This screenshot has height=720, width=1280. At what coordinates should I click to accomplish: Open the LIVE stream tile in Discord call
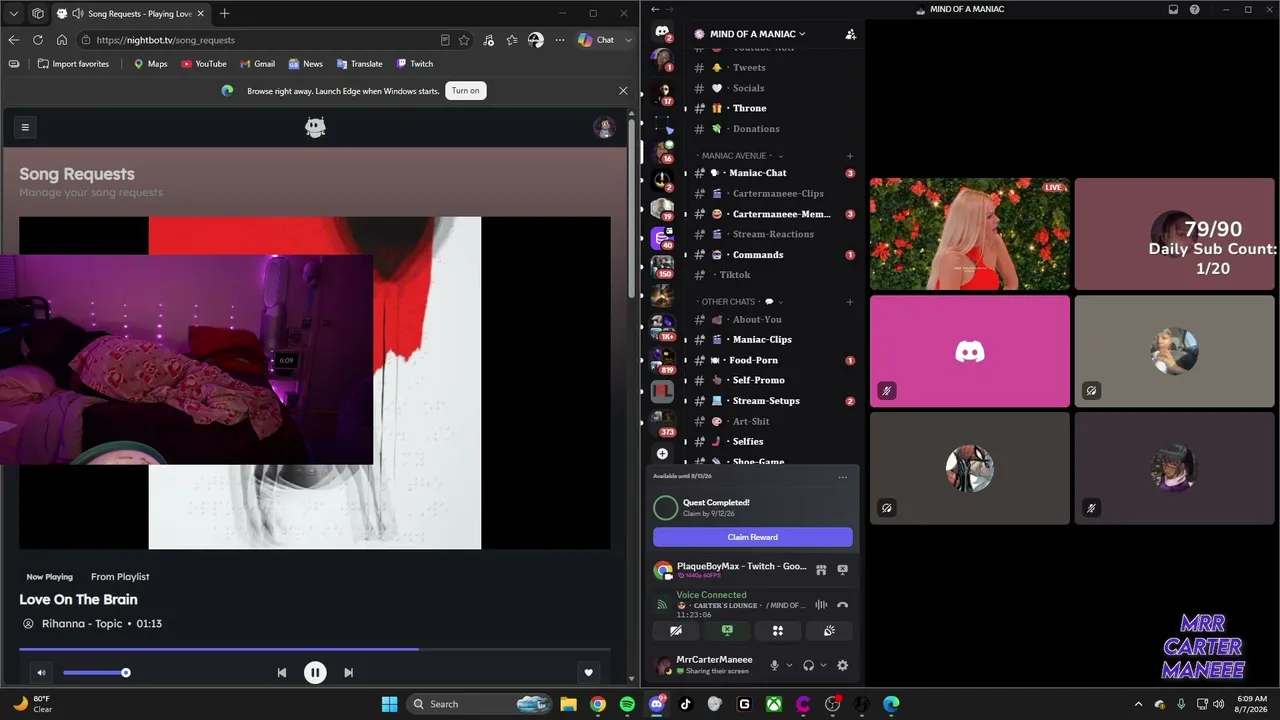970,234
